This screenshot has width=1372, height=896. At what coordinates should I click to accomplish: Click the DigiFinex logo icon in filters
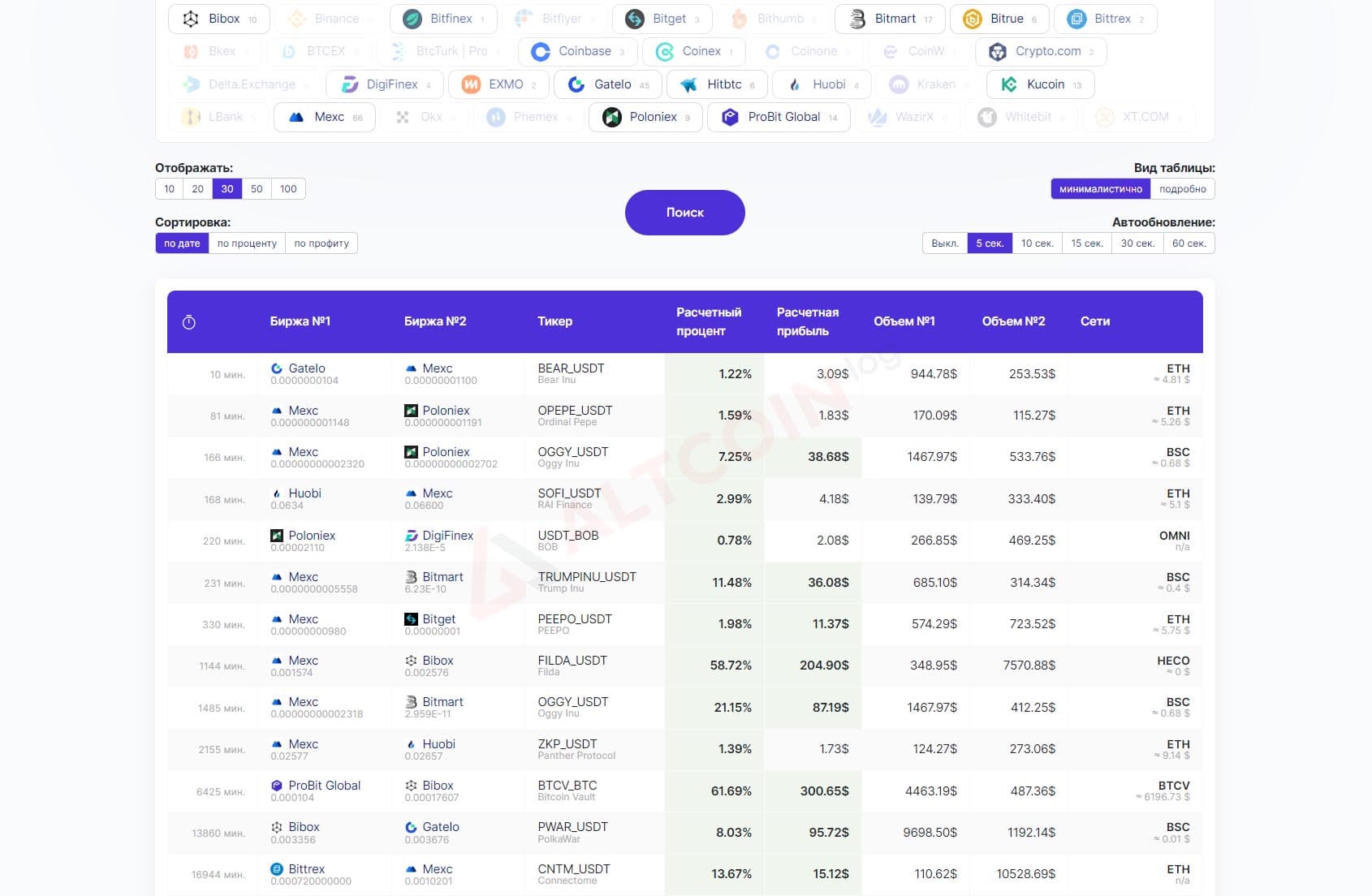[349, 84]
